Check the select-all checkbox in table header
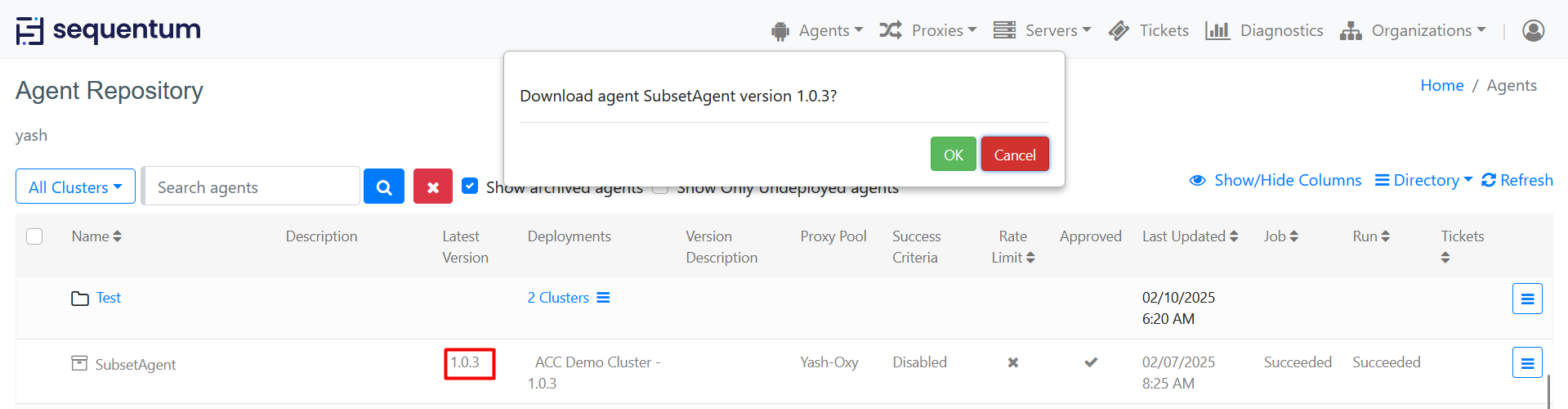 coord(34,236)
